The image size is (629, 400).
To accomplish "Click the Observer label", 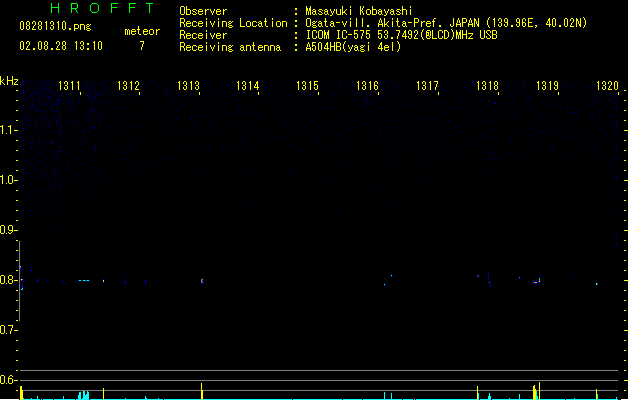I will 203,11.
